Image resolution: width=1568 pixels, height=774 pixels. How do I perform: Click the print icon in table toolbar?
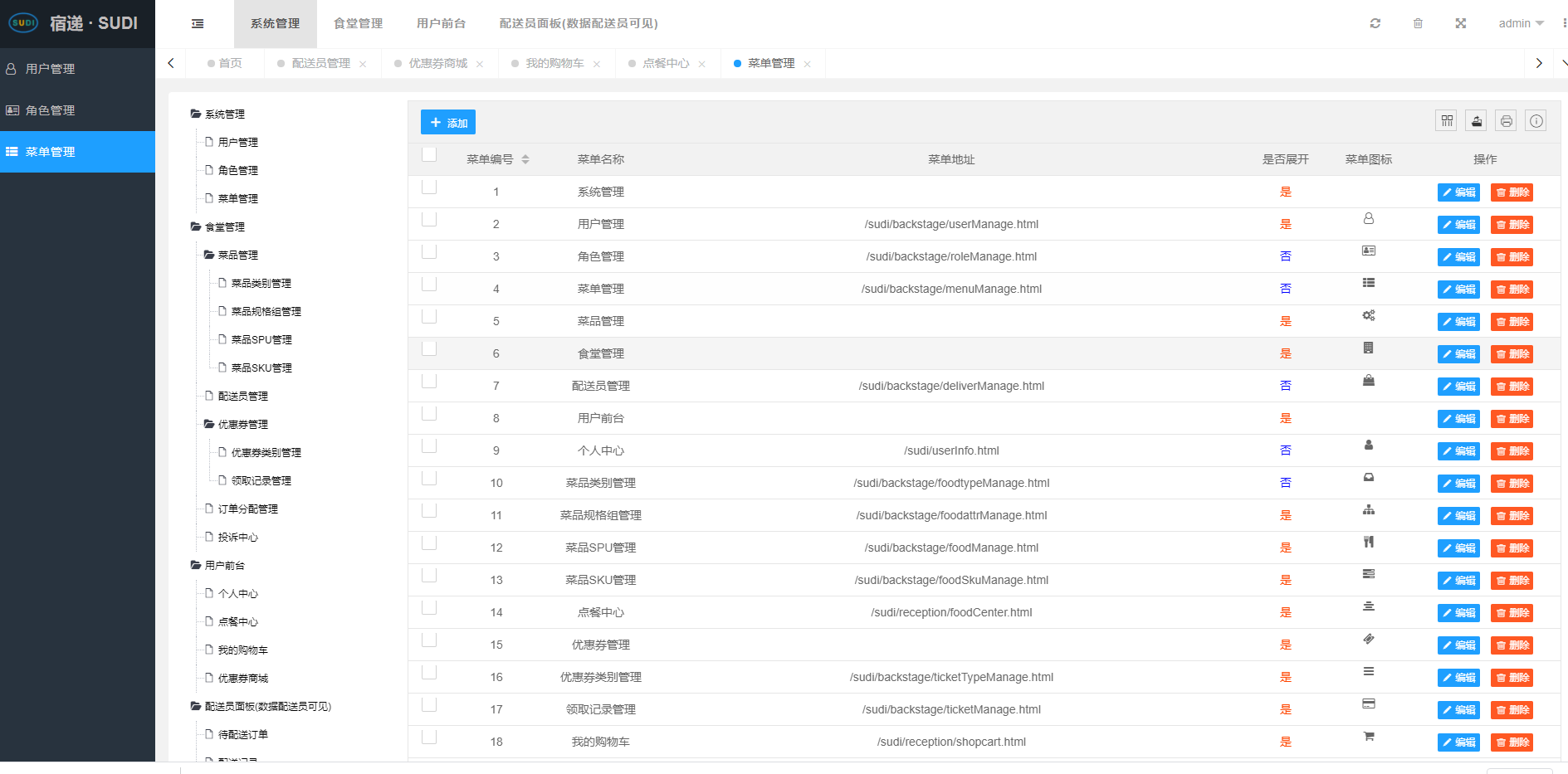pyautogui.click(x=1507, y=121)
